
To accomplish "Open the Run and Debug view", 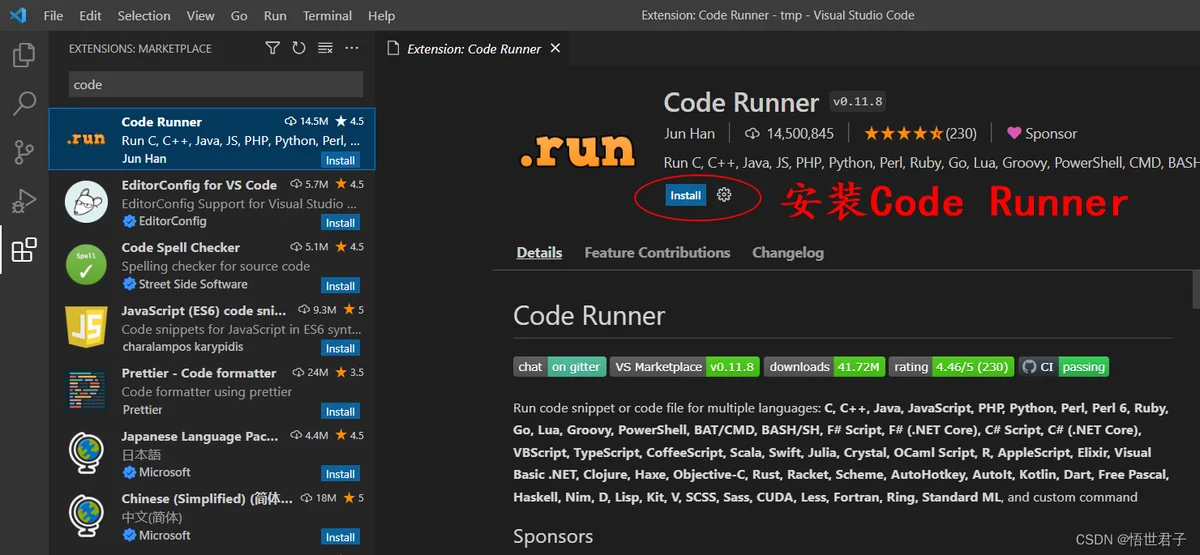I will [24, 201].
